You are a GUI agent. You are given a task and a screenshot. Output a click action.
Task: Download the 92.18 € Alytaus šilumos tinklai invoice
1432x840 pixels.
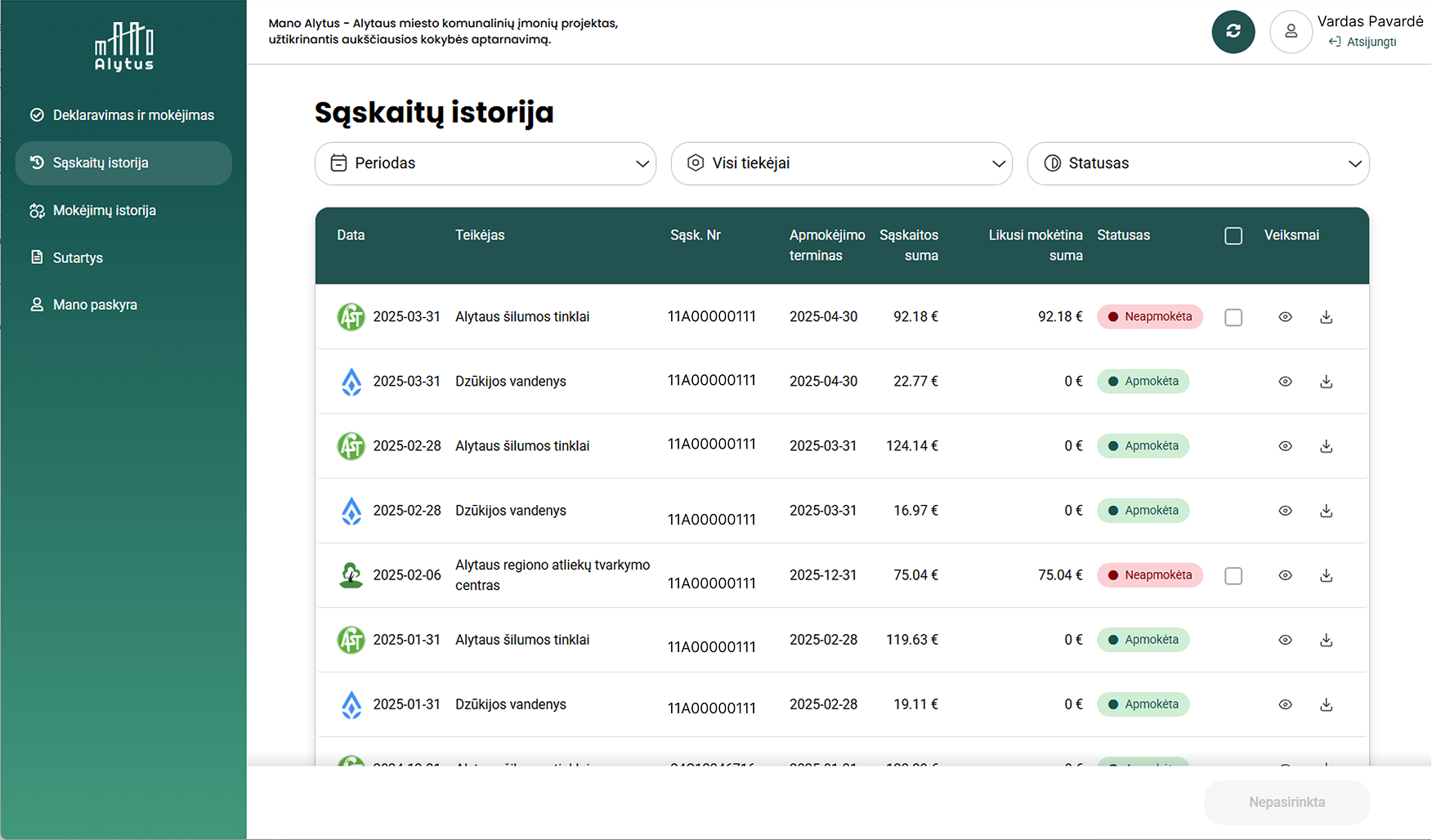click(1326, 317)
